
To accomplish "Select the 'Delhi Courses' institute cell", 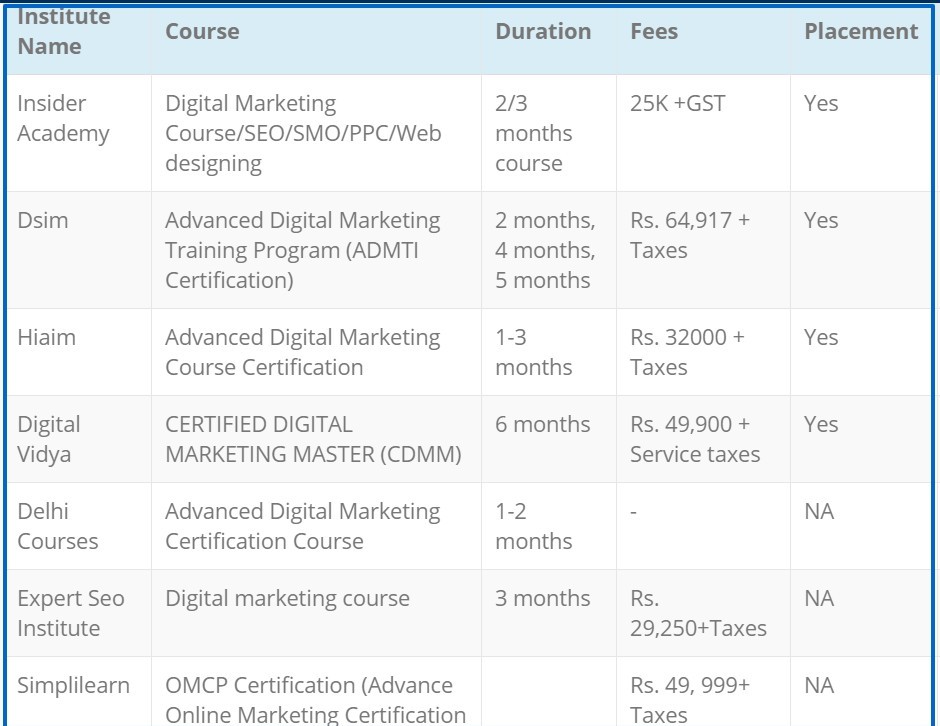I will point(79,526).
